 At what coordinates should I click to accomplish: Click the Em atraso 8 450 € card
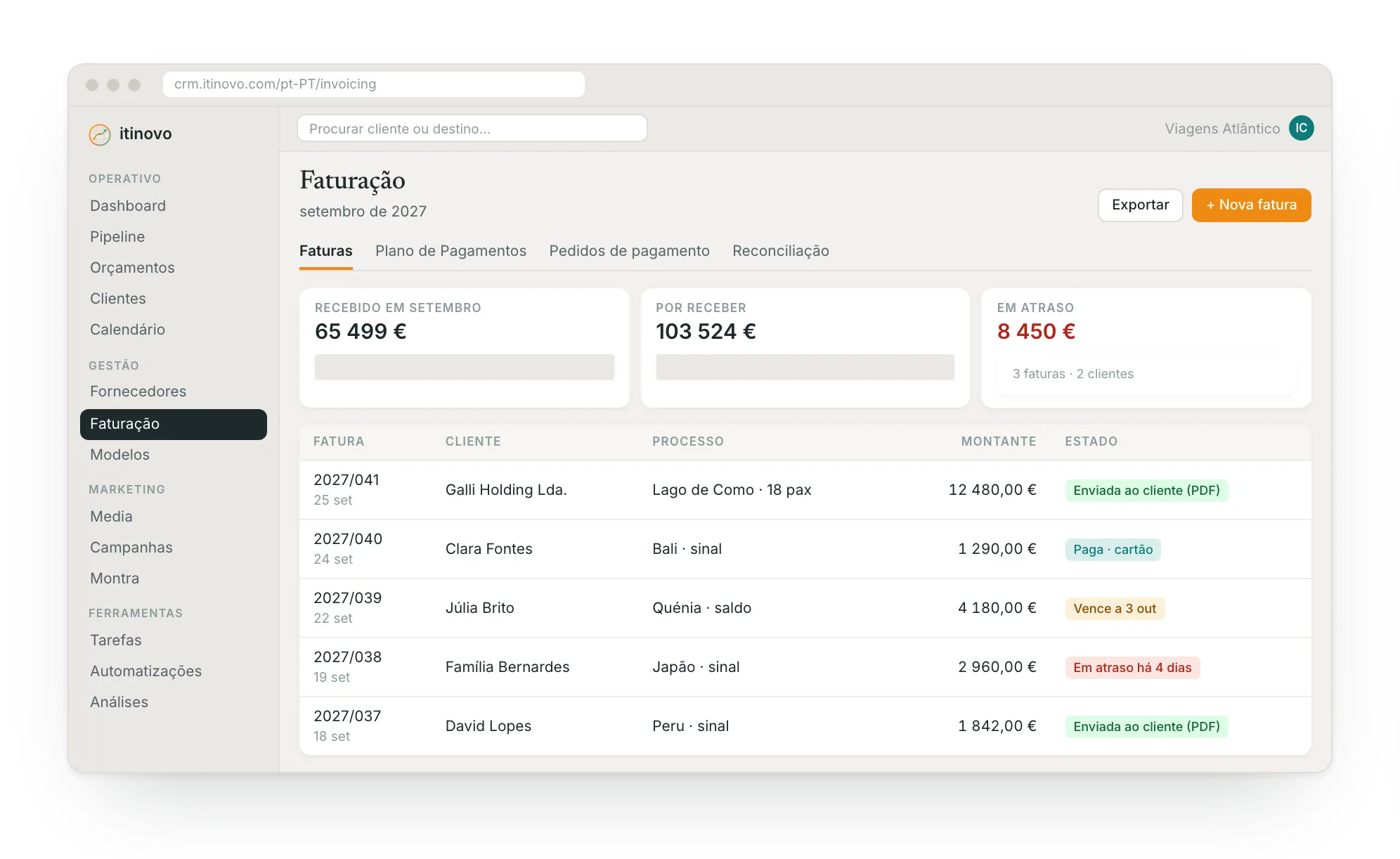[x=1146, y=348]
